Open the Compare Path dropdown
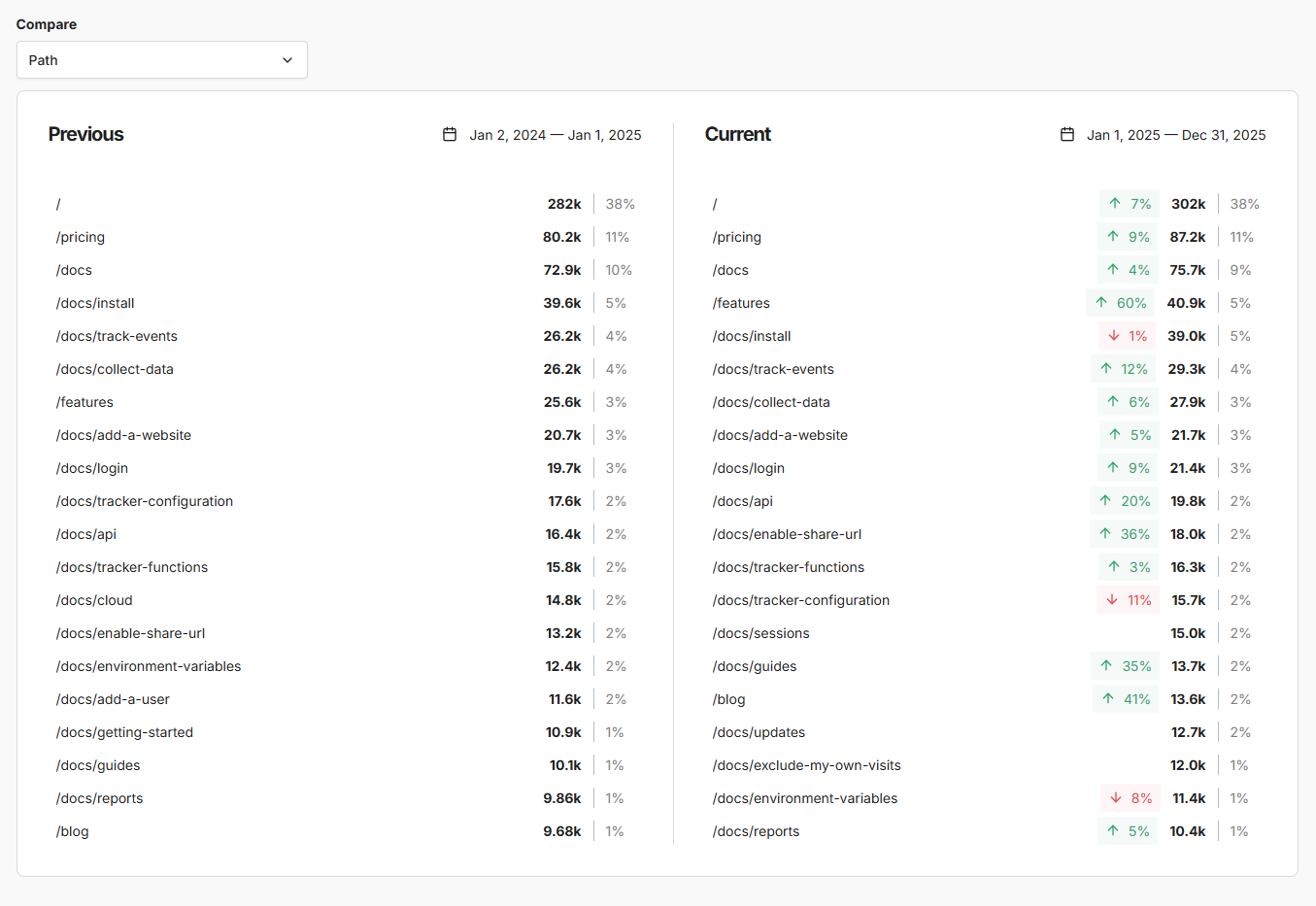The height and width of the screenshot is (906, 1316). pyautogui.click(x=161, y=60)
